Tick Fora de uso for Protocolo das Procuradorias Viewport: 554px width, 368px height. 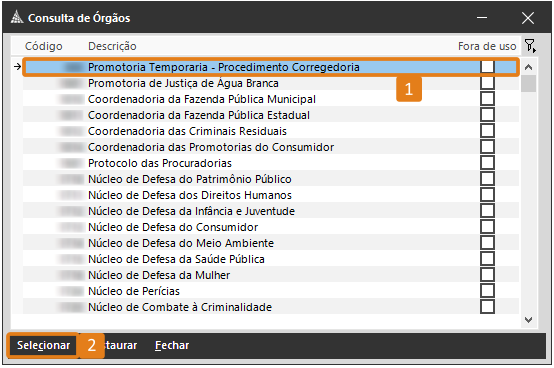[487, 163]
